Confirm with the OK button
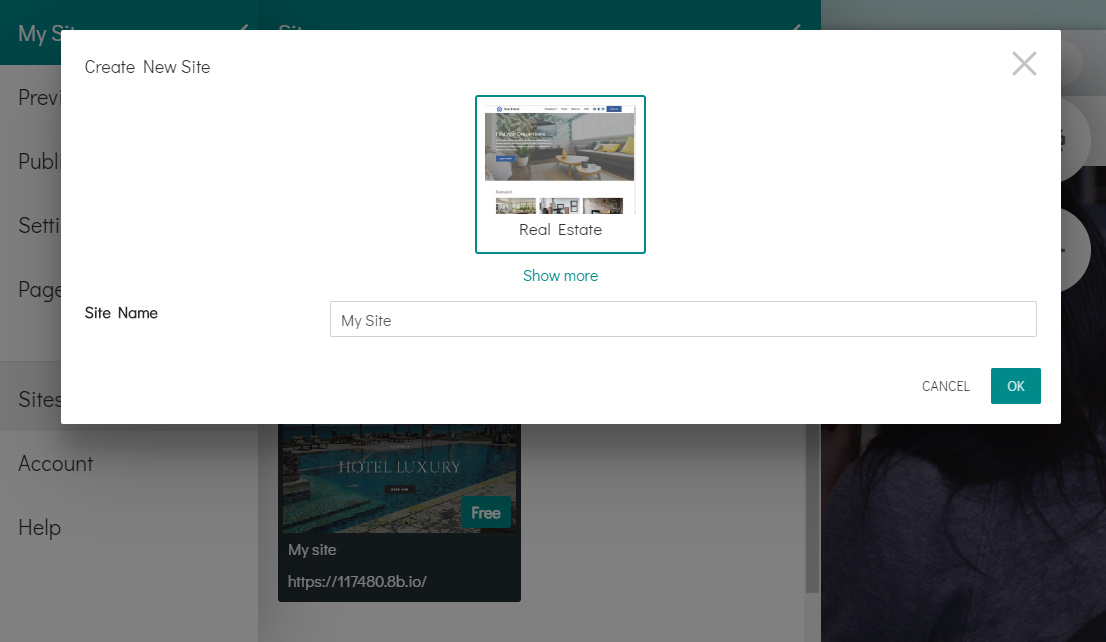The height and width of the screenshot is (642, 1106). coord(1015,386)
